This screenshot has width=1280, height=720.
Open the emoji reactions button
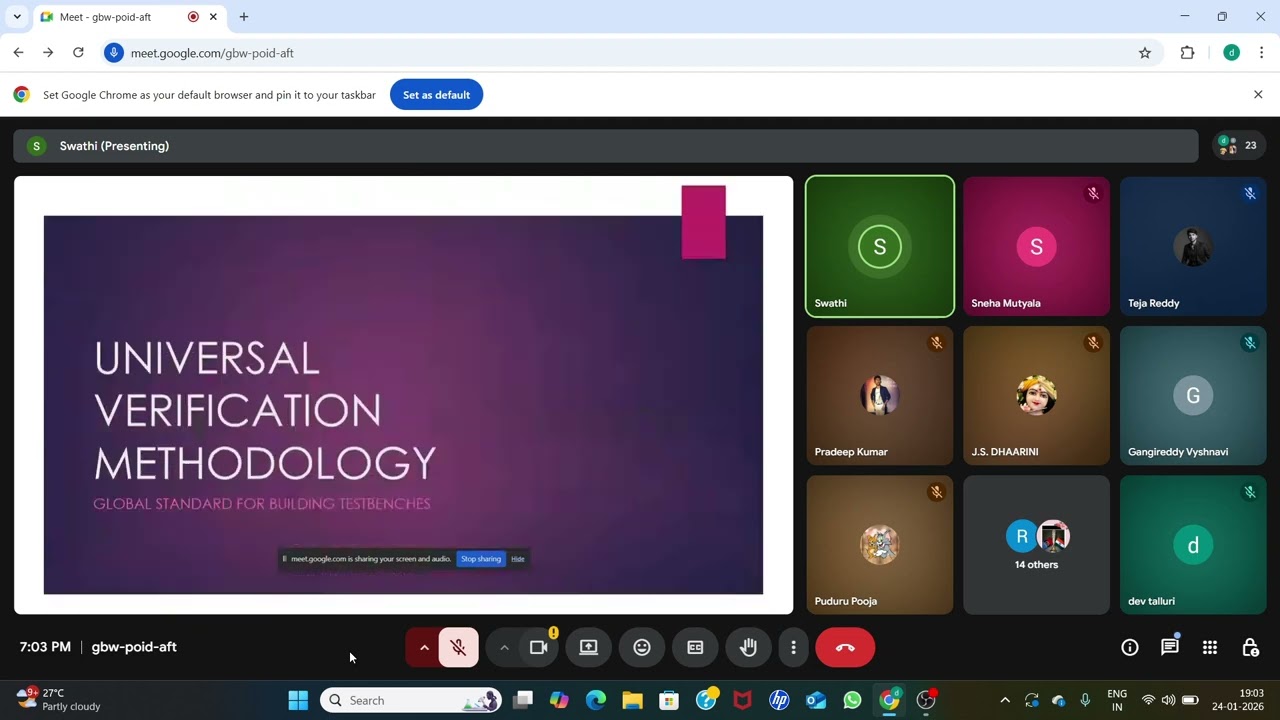tap(642, 648)
